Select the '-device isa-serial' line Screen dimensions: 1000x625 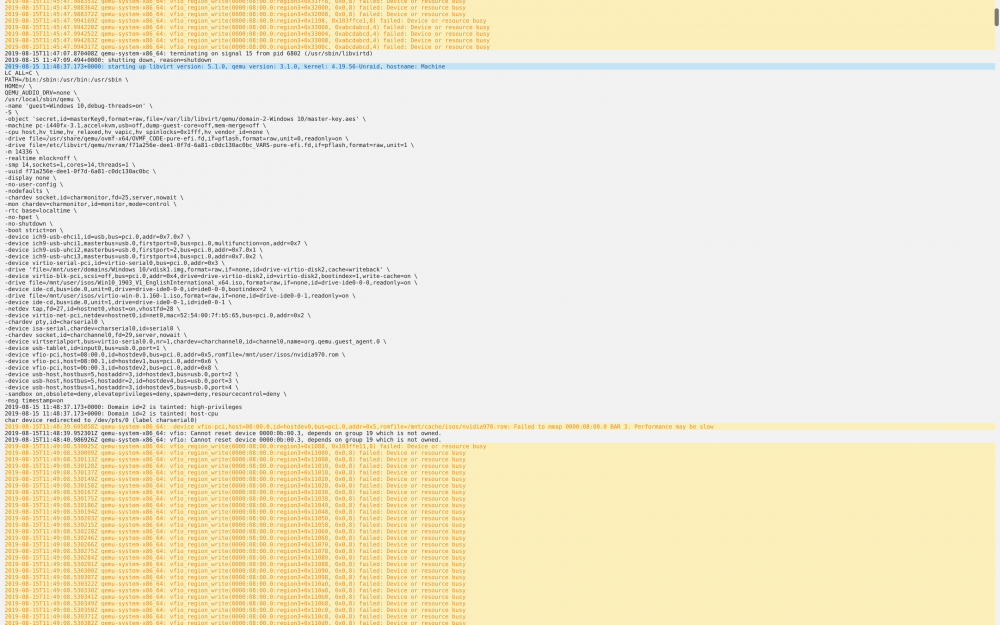coord(92,328)
